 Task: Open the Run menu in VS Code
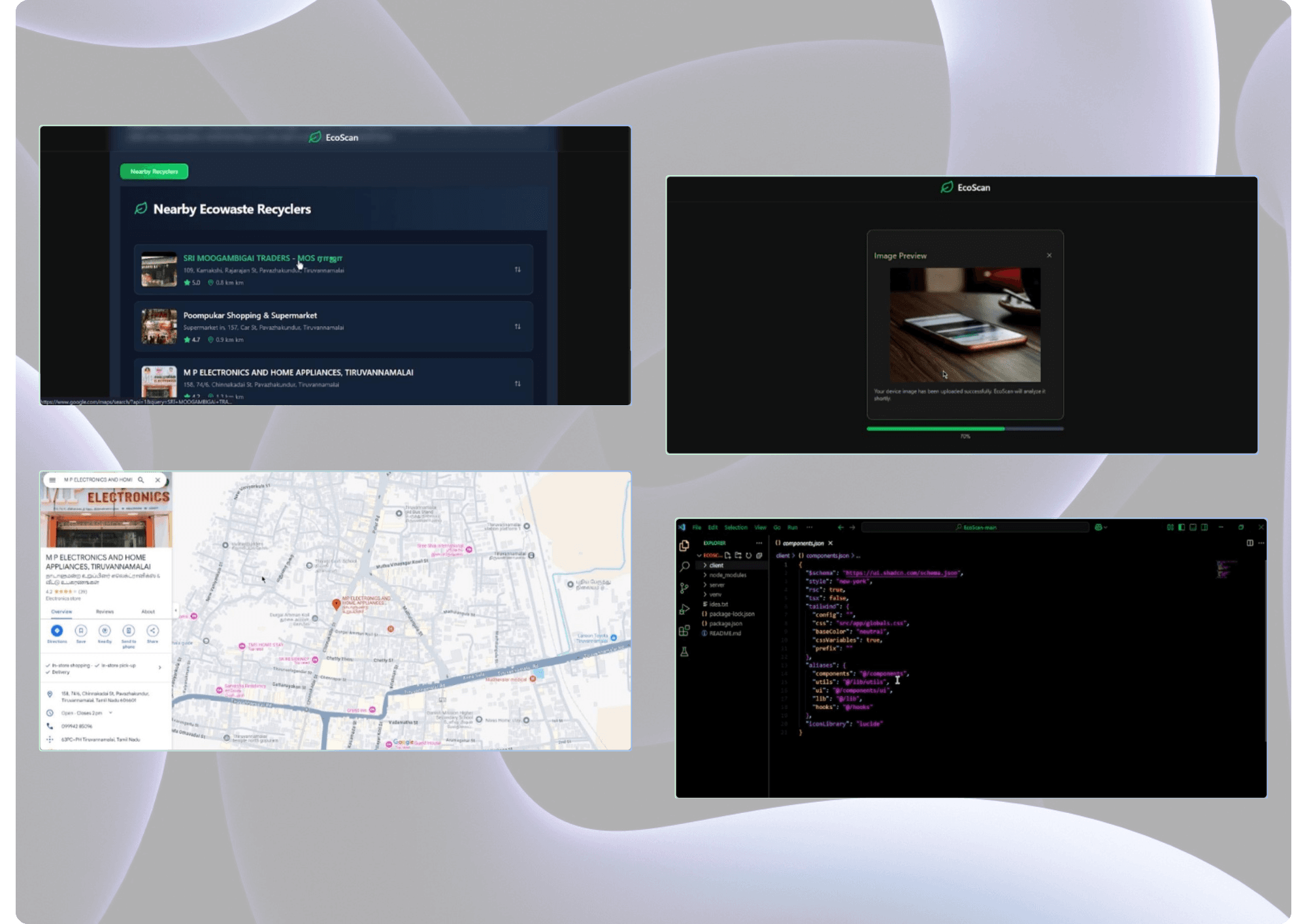(x=793, y=527)
